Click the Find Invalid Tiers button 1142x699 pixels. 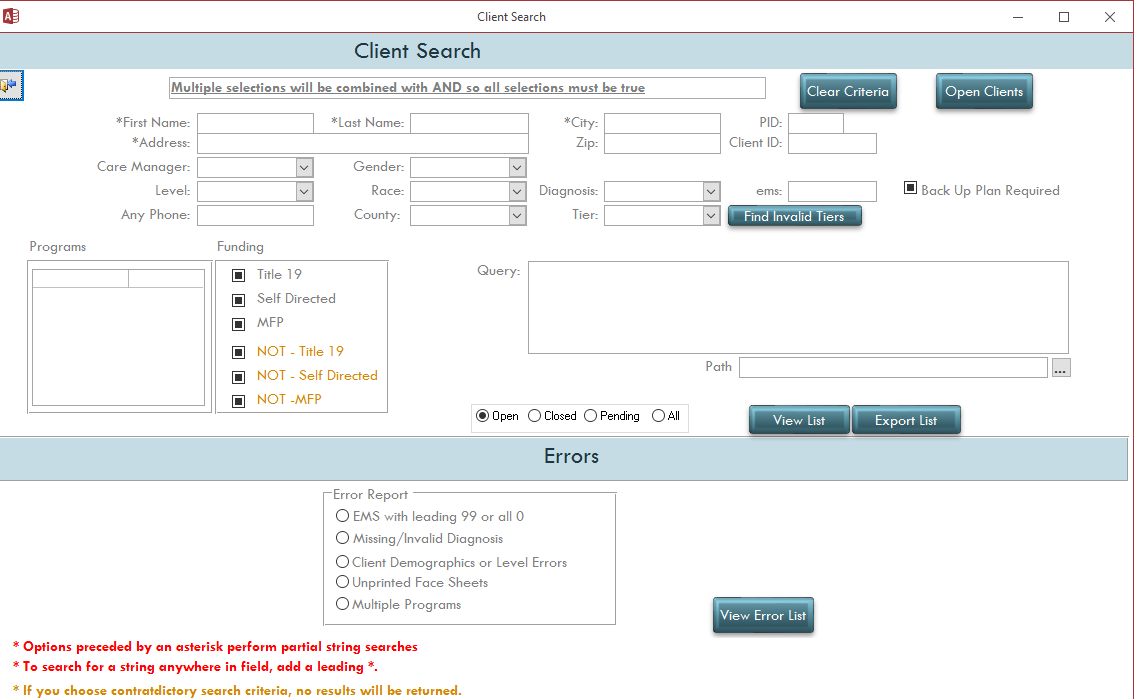pos(795,216)
